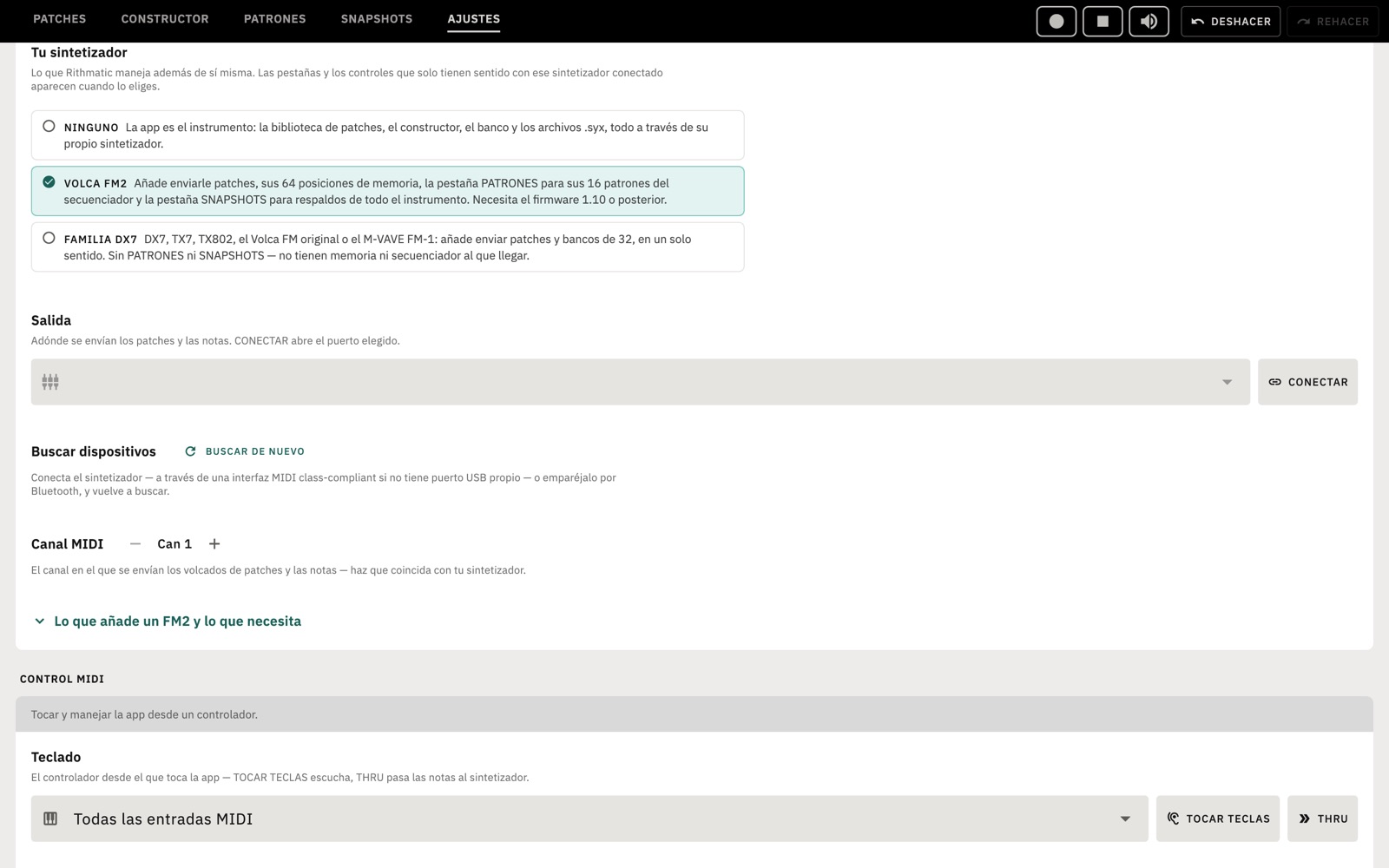Expand Lo que añade un FM2 section

pos(168,621)
